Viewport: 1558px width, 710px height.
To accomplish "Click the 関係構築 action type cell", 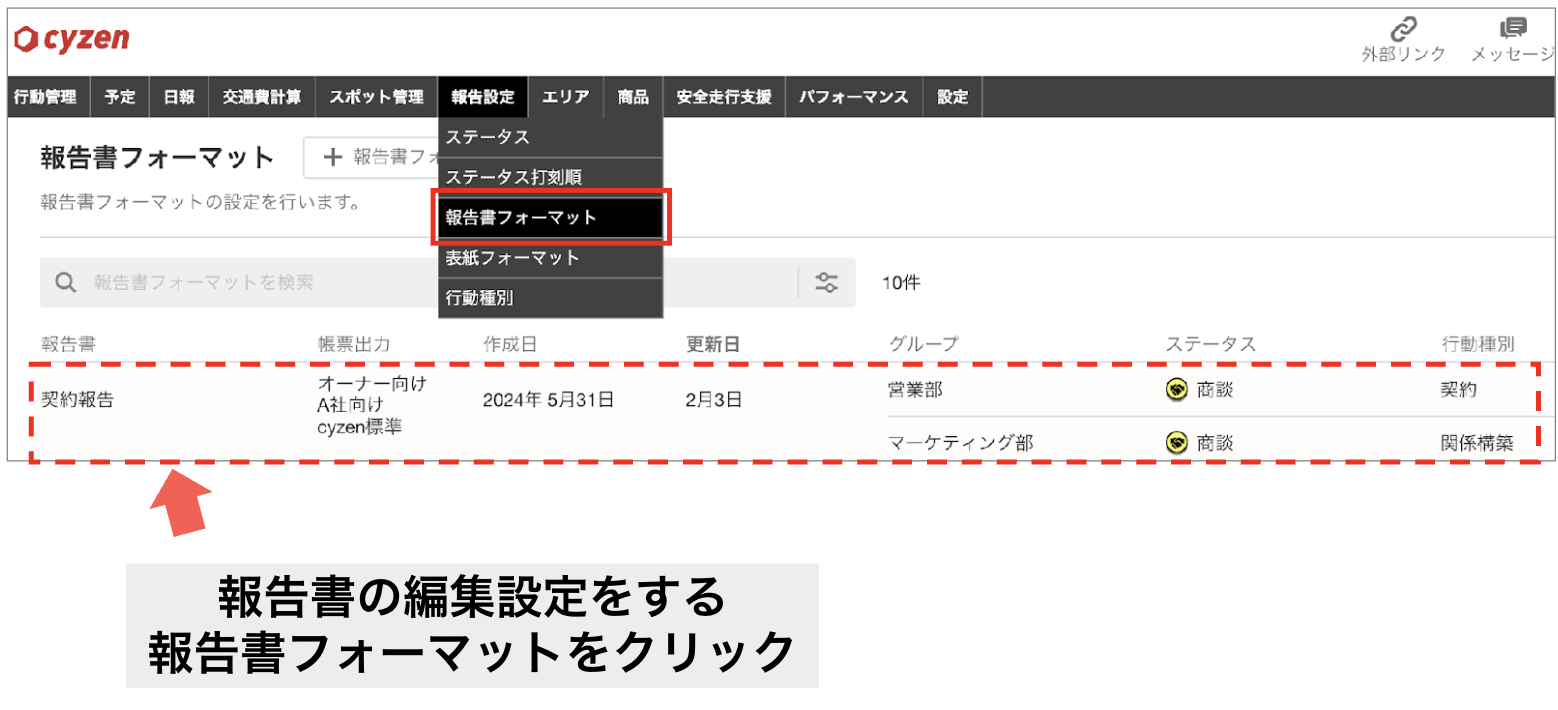I will 1477,442.
